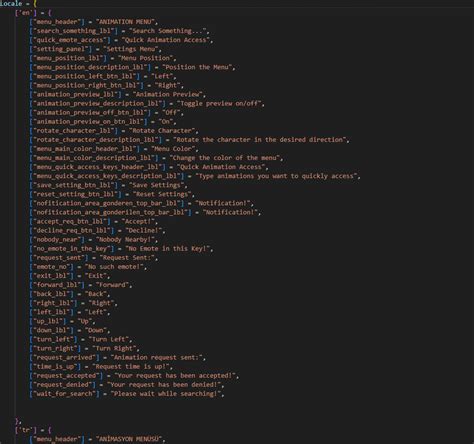This screenshot has width=474, height=444.
Task: Select the "exit_lbl" key
Action: 53,276
